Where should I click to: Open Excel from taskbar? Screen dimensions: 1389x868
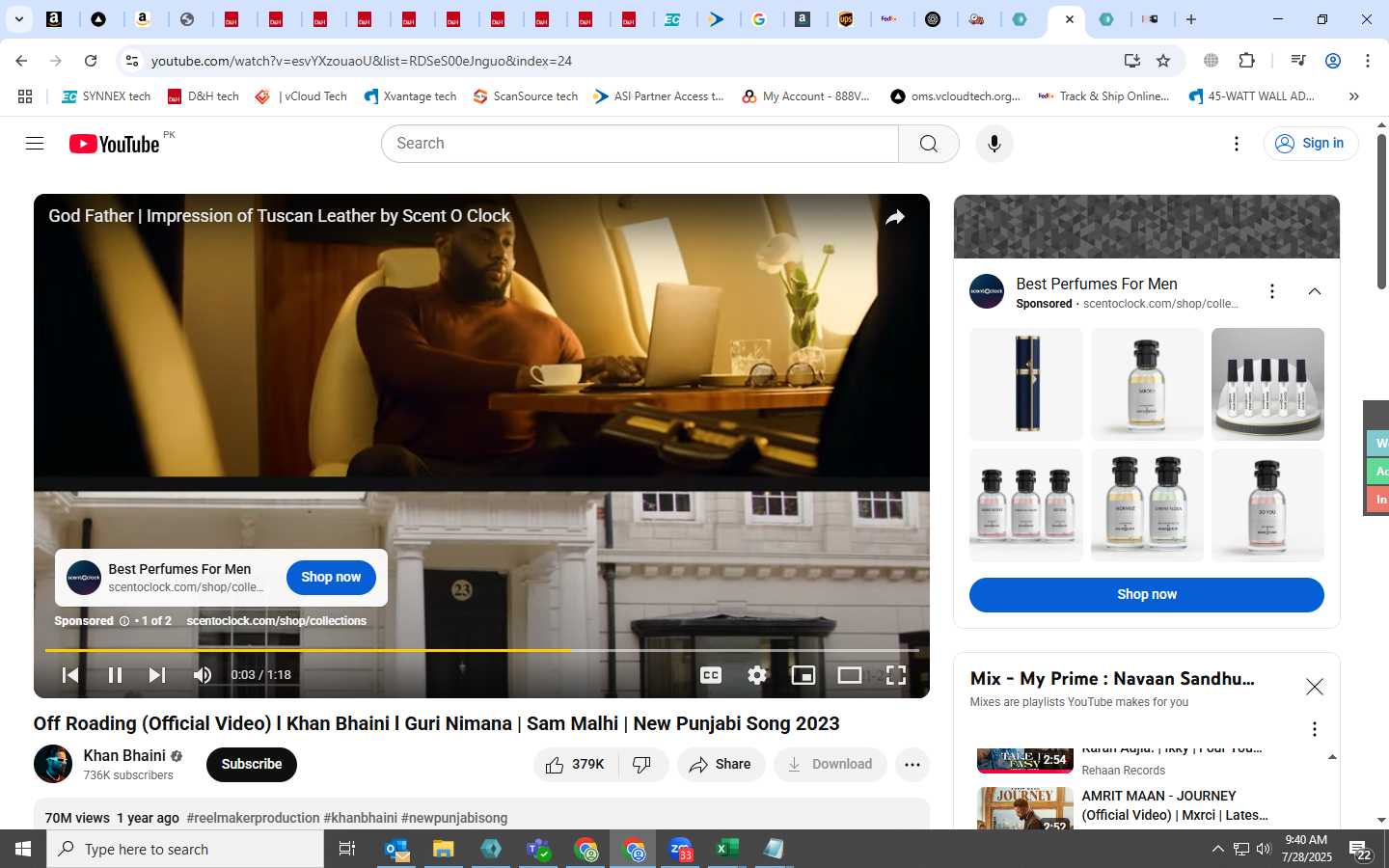[x=727, y=850]
